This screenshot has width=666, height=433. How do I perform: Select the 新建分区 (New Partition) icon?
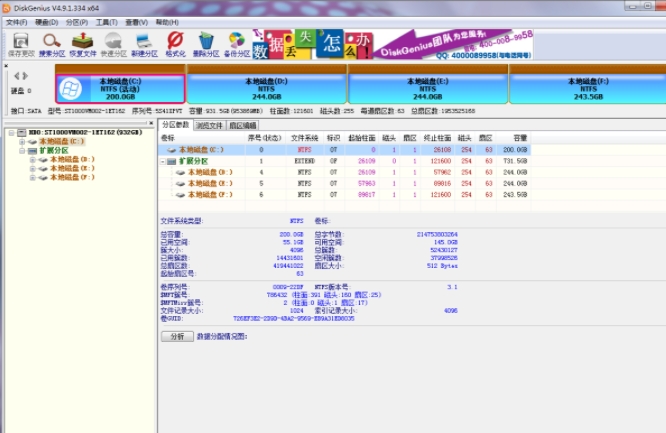tap(145, 43)
